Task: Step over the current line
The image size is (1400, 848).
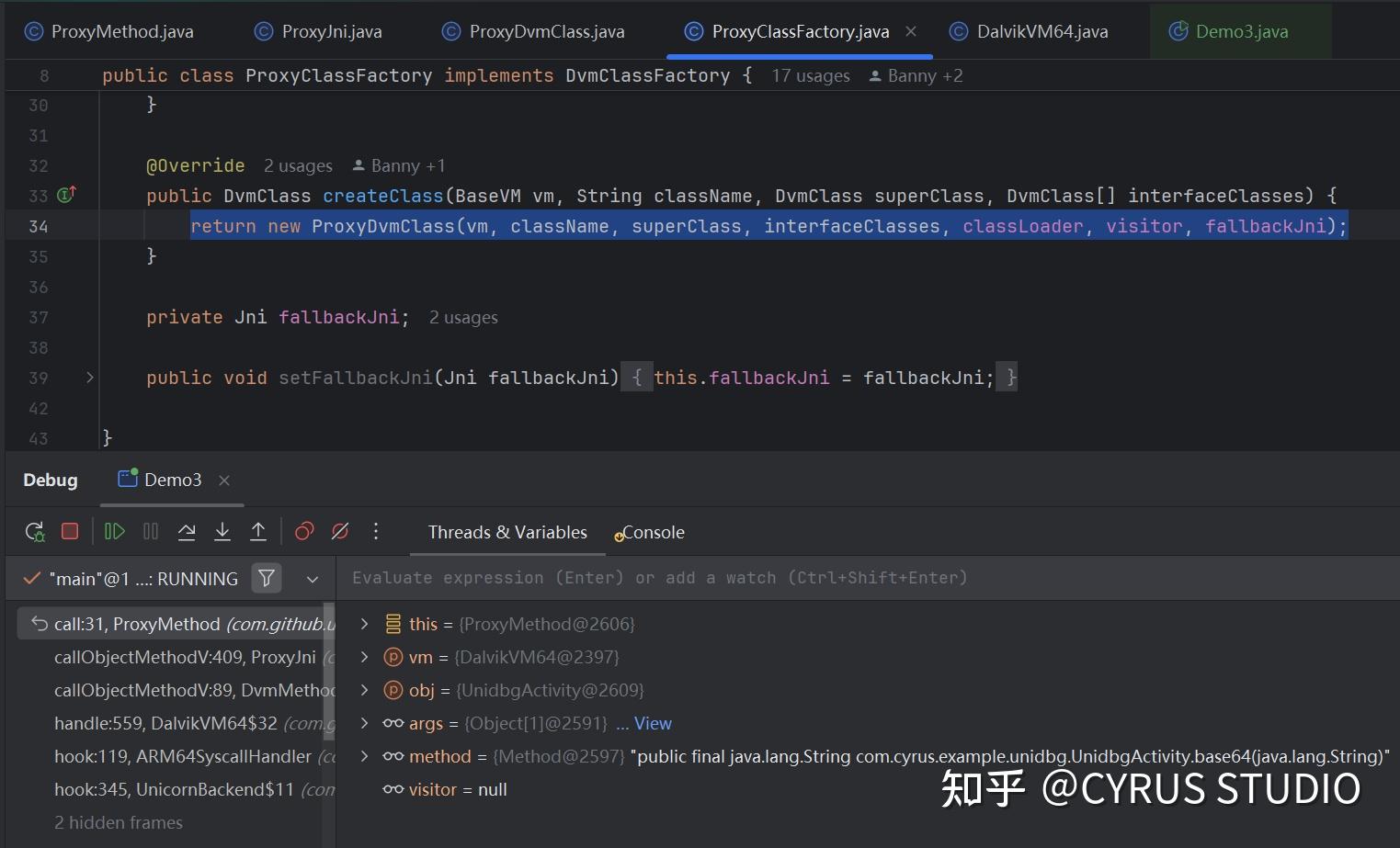Action: [x=187, y=531]
